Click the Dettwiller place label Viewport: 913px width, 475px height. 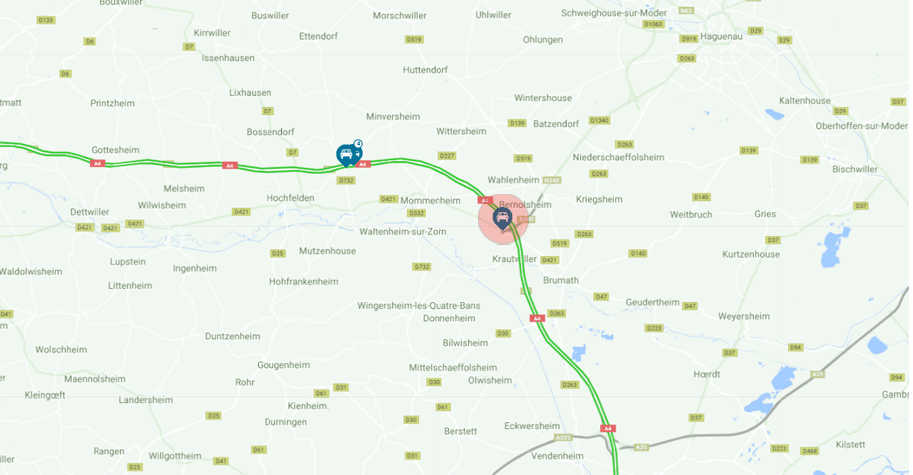point(90,212)
